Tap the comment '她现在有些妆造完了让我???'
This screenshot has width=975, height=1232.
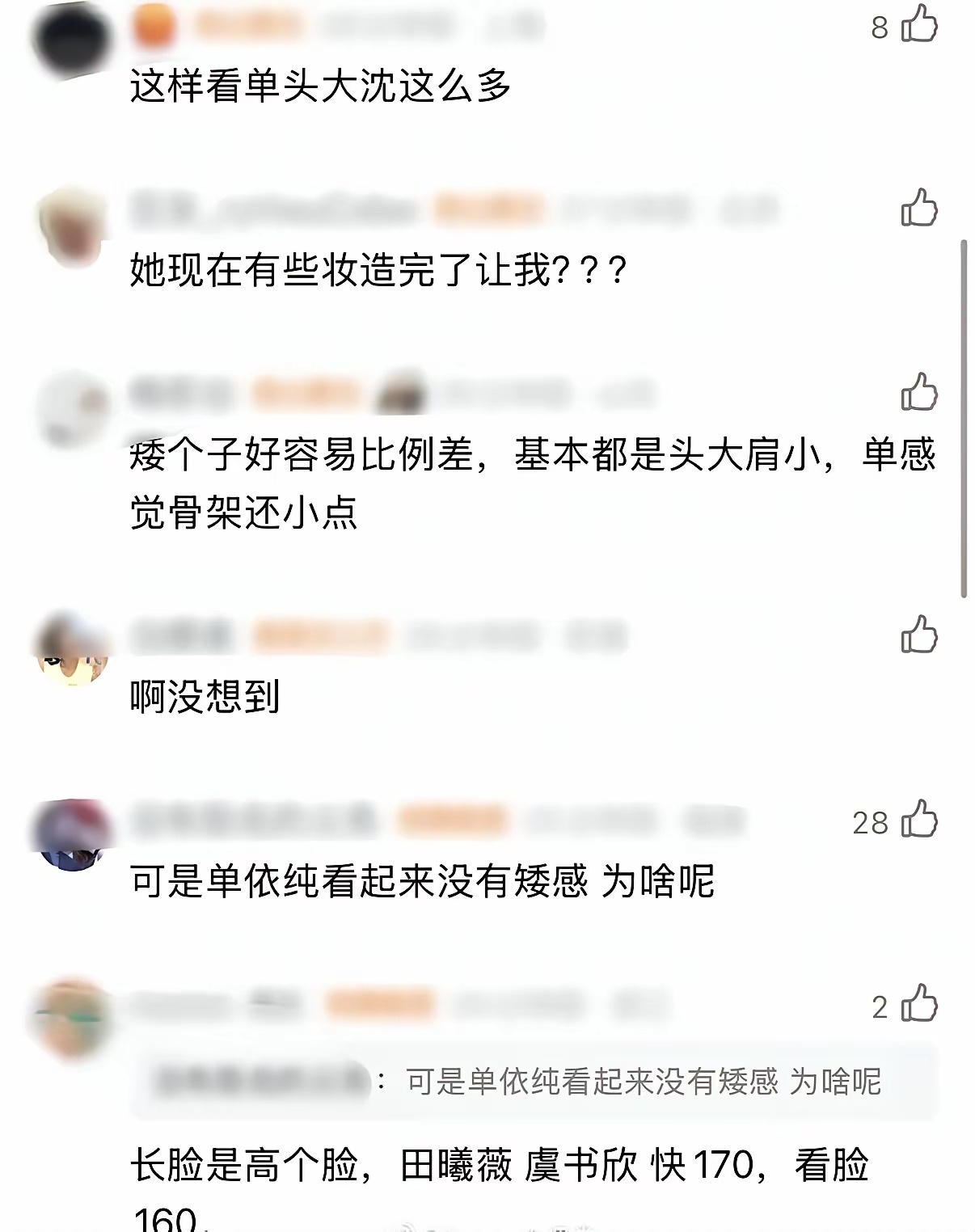(378, 270)
